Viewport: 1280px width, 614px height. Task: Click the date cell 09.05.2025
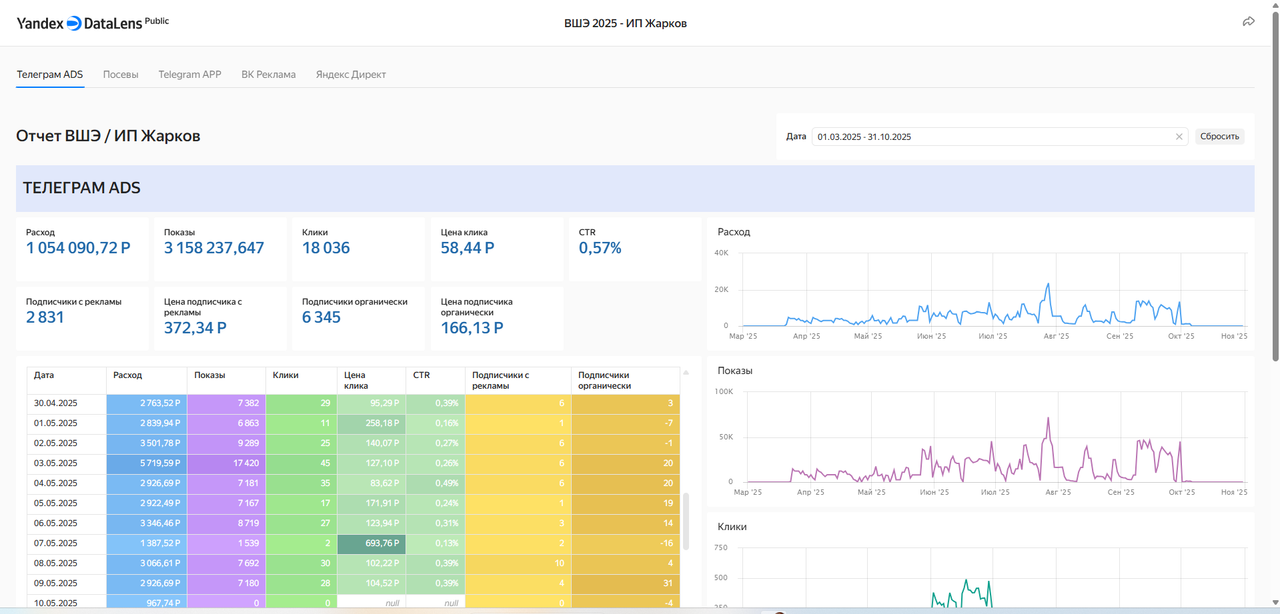[x=67, y=583]
